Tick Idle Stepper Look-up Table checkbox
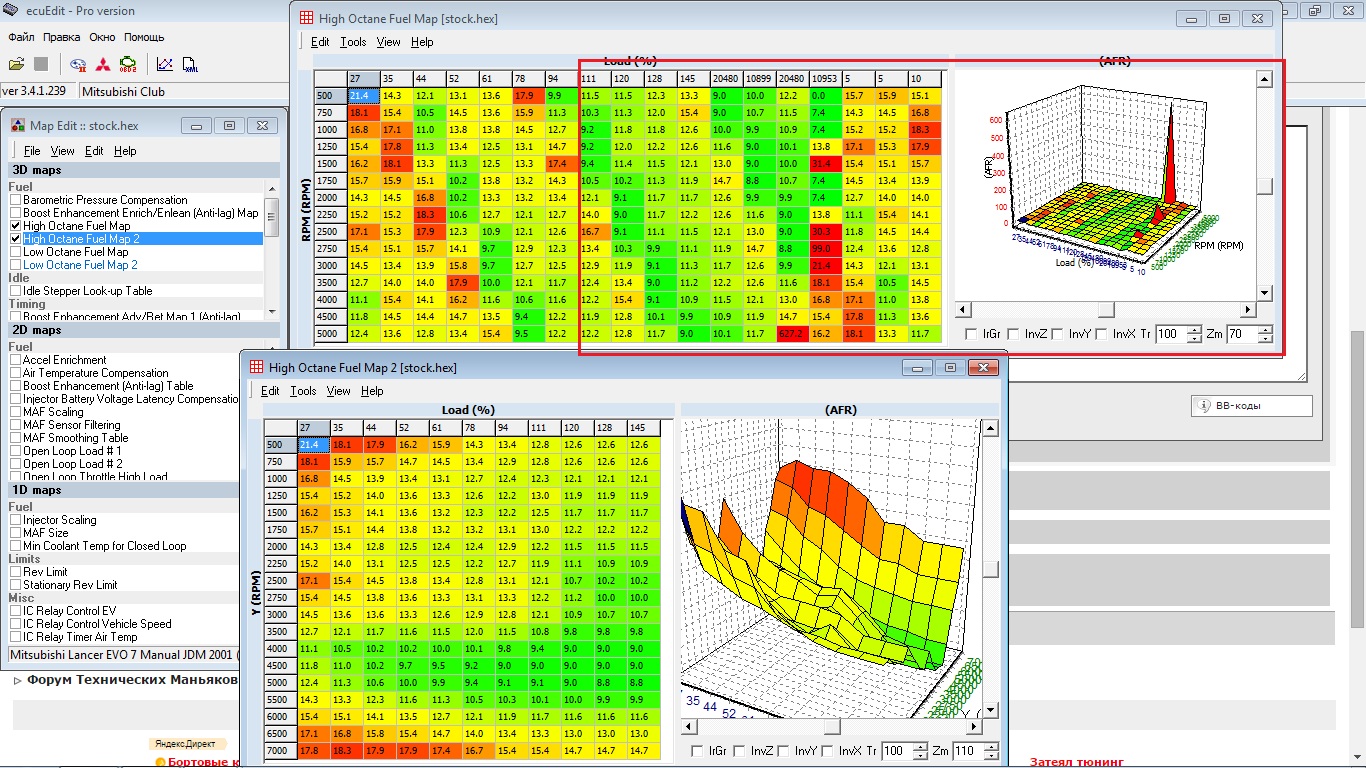The height and width of the screenshot is (768, 1366). pyautogui.click(x=15, y=291)
